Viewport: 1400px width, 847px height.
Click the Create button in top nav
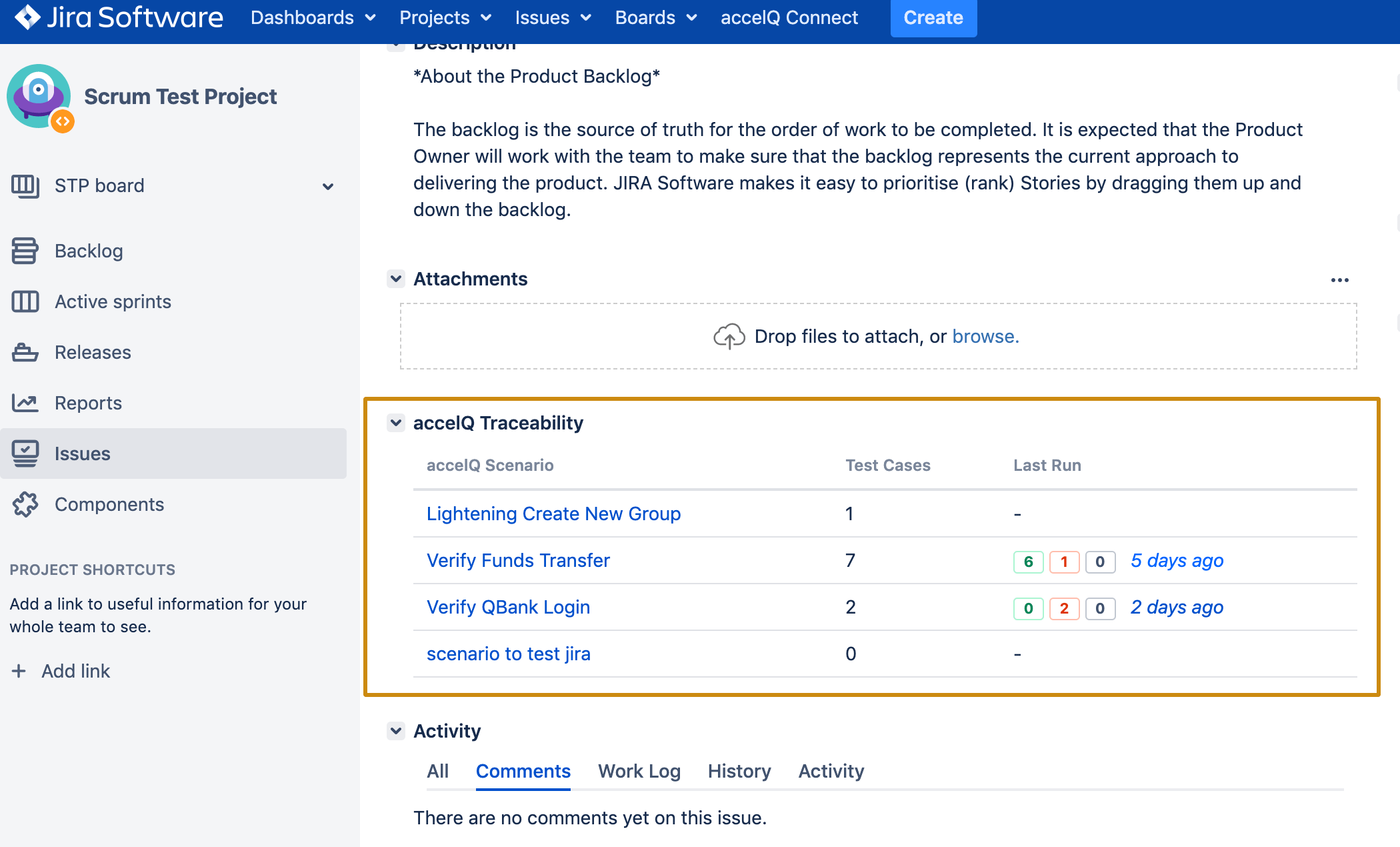[932, 17]
